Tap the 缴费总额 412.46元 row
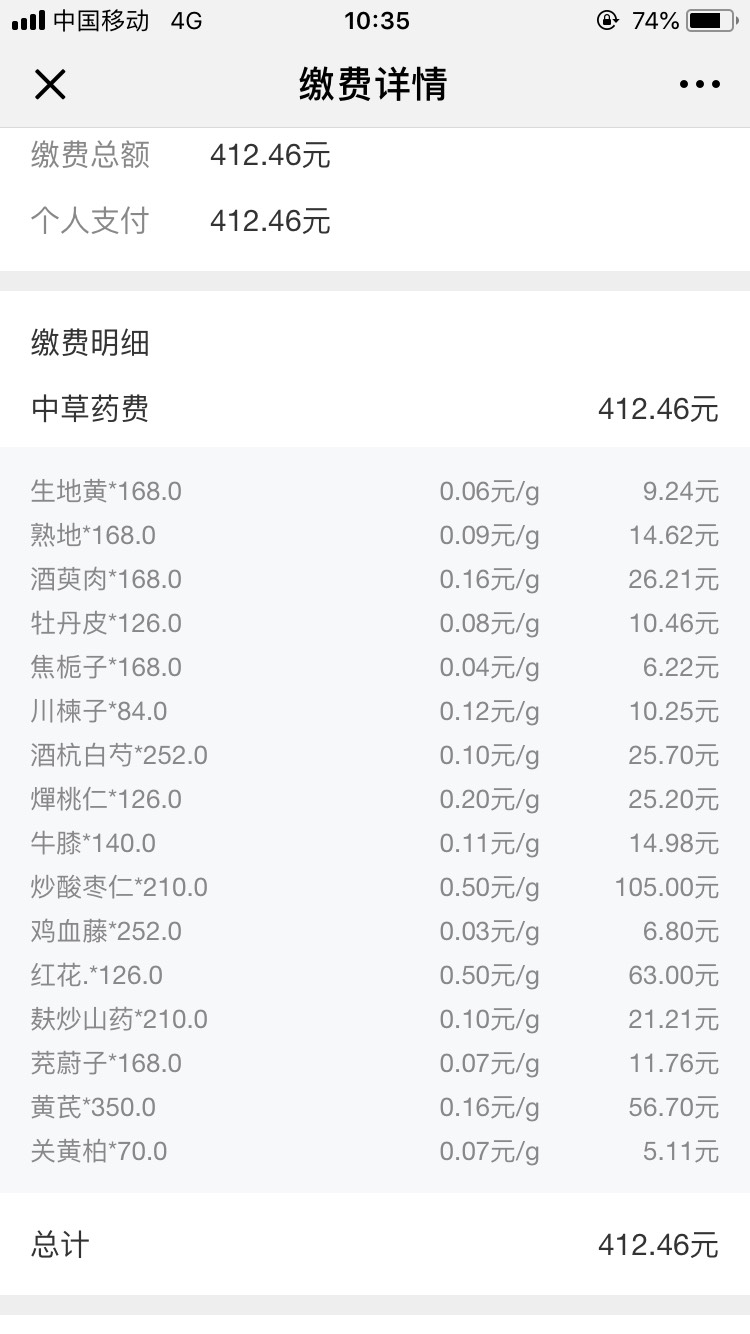The width and height of the screenshot is (750, 1334). 375,155
